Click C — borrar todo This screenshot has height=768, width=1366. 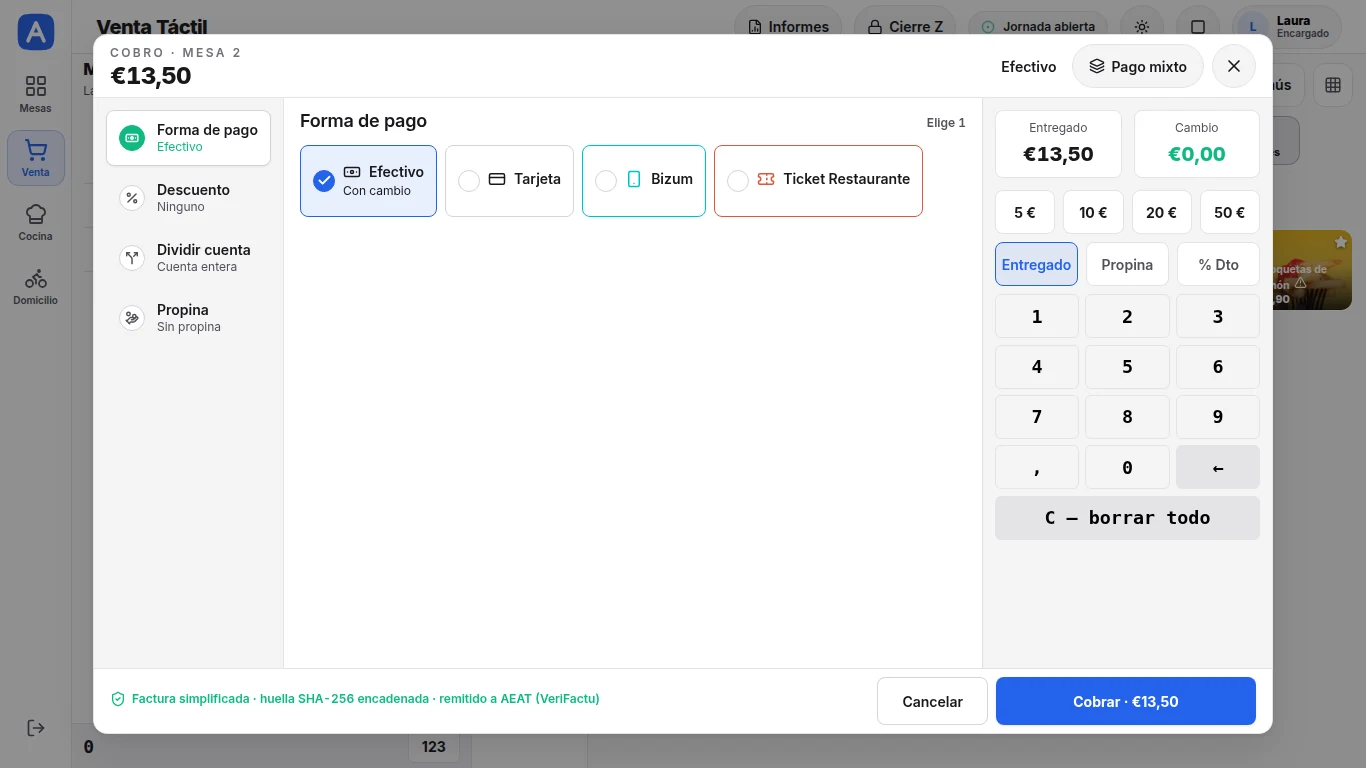pyautogui.click(x=1127, y=518)
